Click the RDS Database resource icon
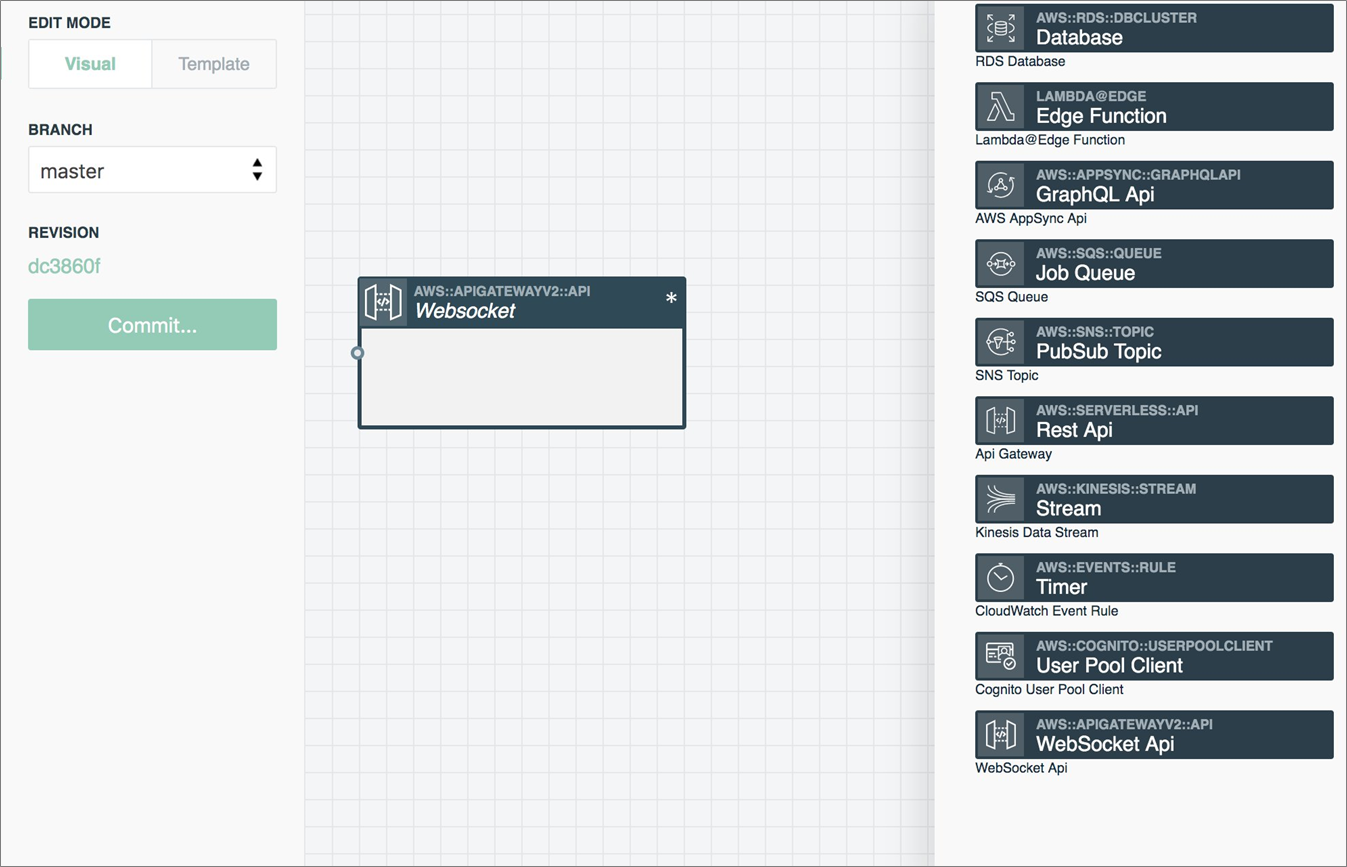1347x867 pixels. point(1000,28)
